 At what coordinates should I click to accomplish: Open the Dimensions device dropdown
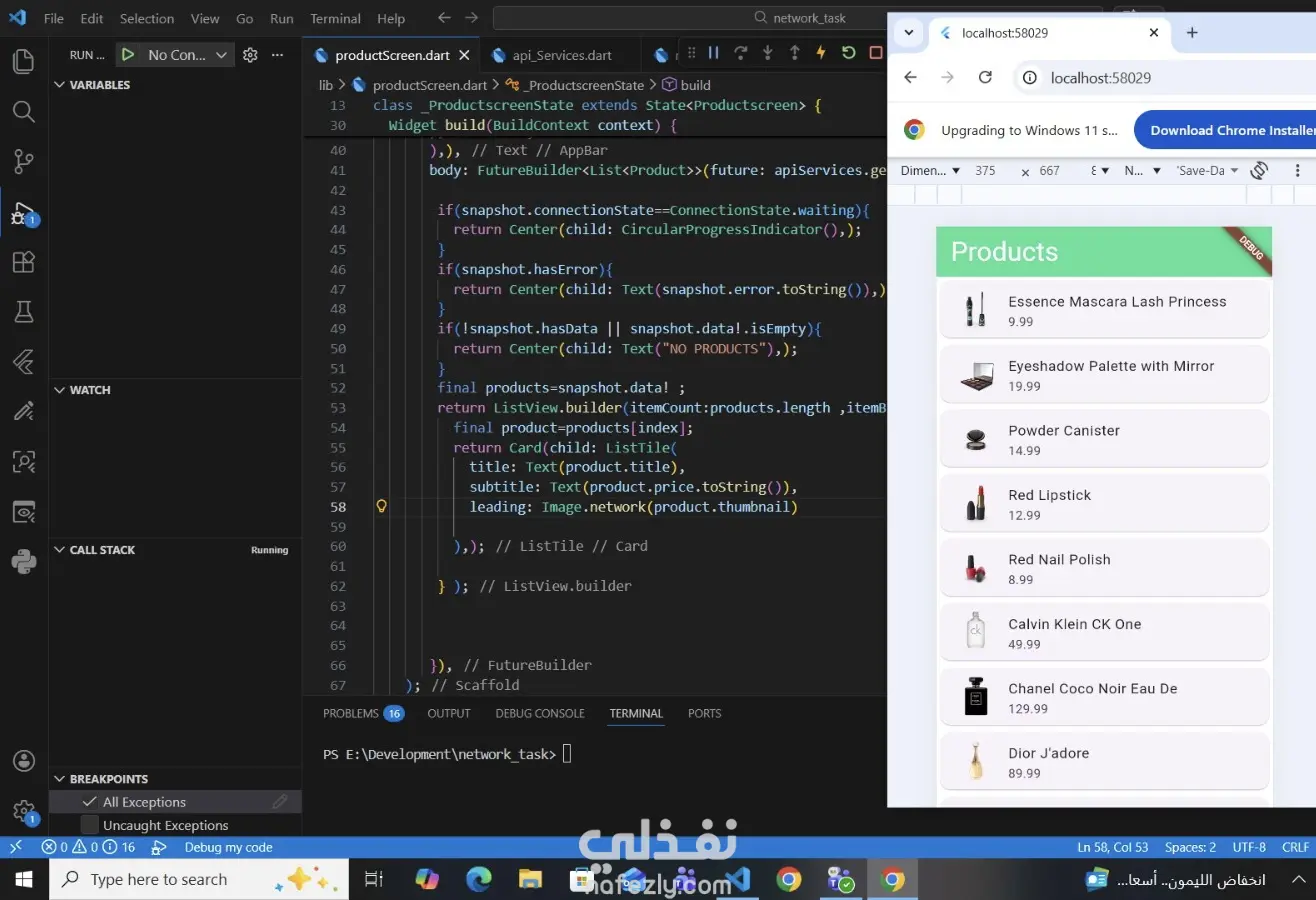930,171
